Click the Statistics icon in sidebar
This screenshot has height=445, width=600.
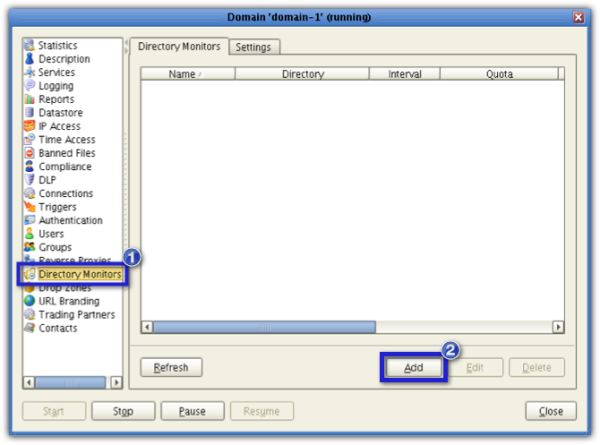[x=29, y=46]
